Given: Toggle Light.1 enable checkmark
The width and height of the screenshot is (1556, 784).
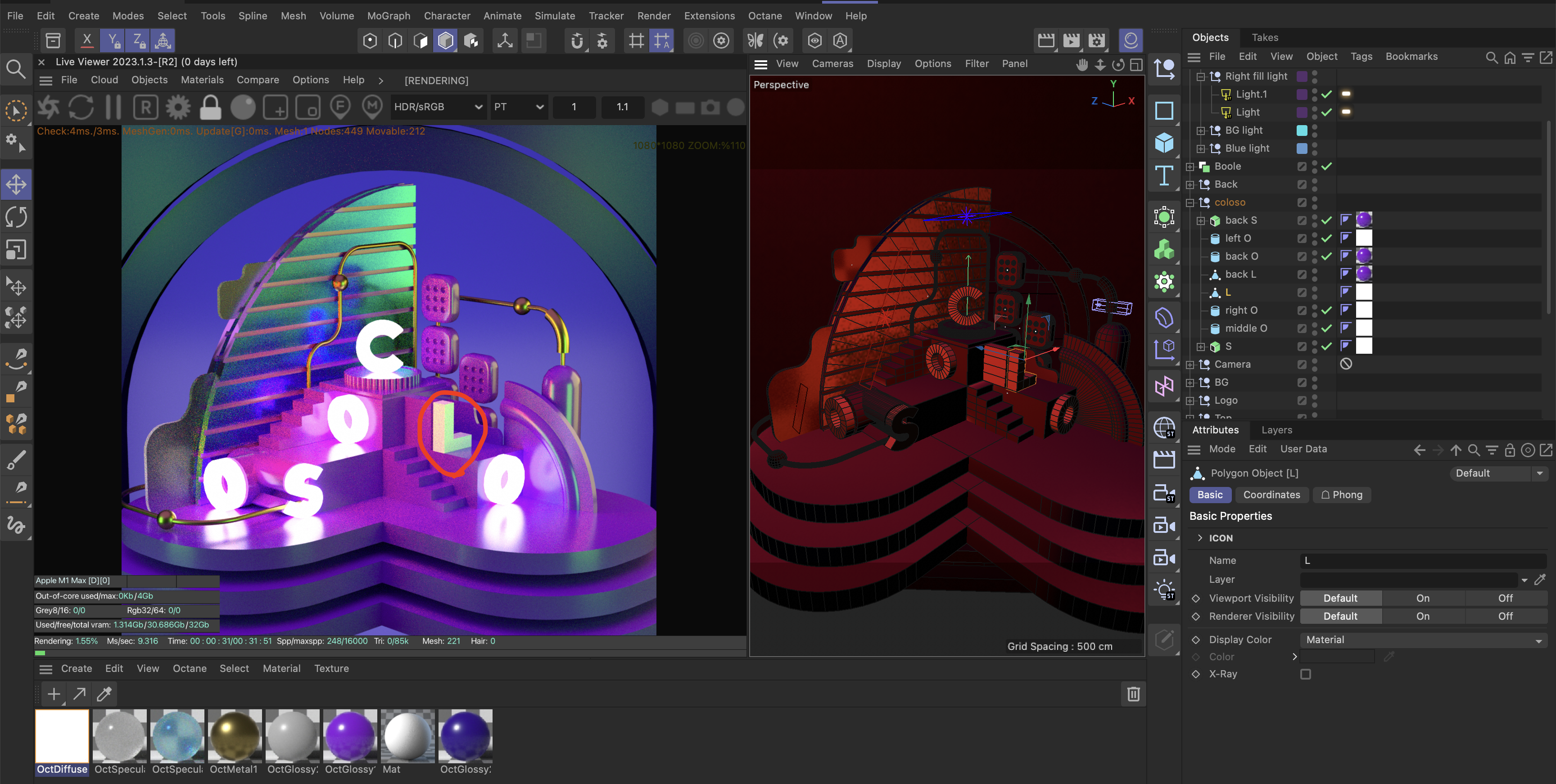Looking at the screenshot, I should (x=1326, y=94).
